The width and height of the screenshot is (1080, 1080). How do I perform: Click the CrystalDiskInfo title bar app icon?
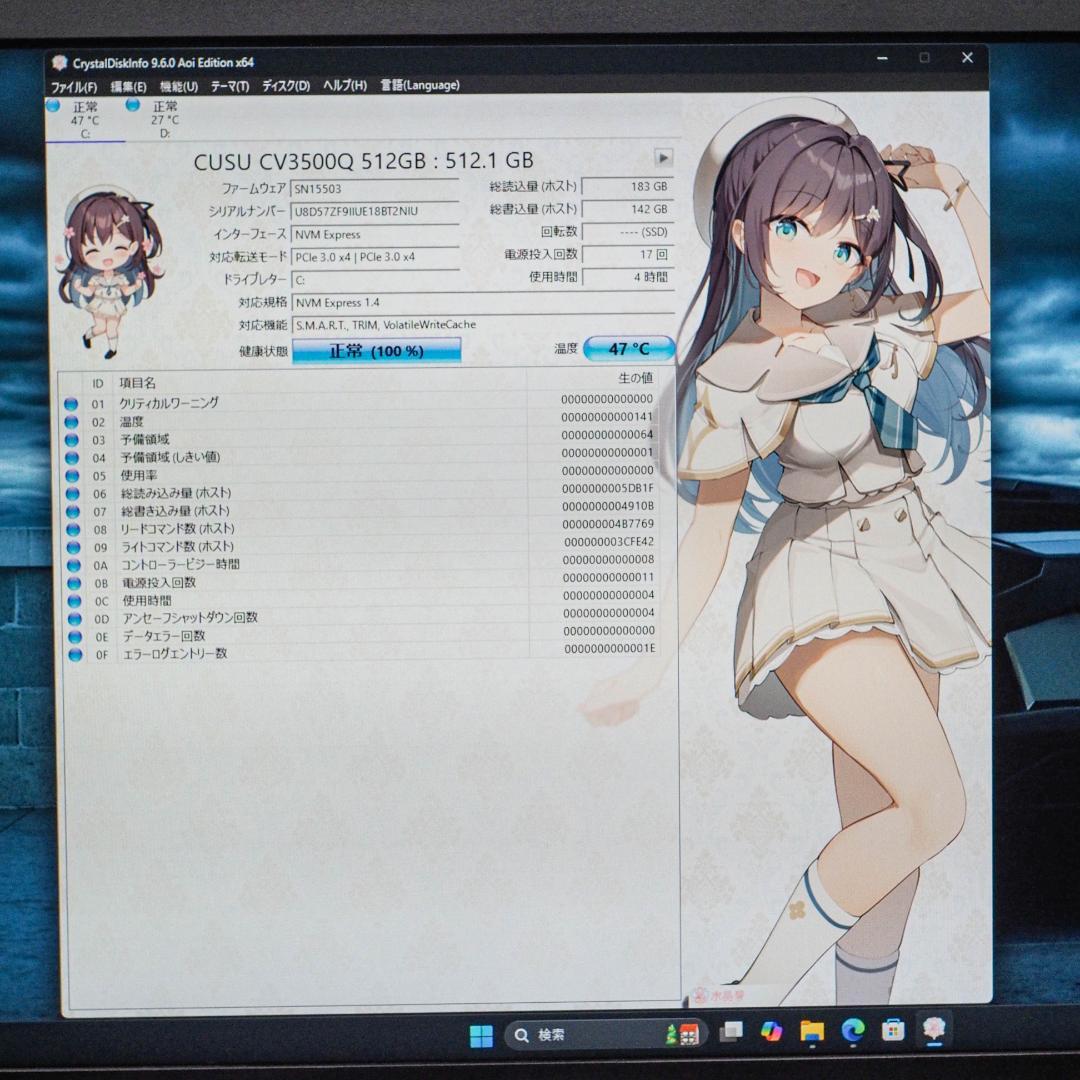(60, 63)
